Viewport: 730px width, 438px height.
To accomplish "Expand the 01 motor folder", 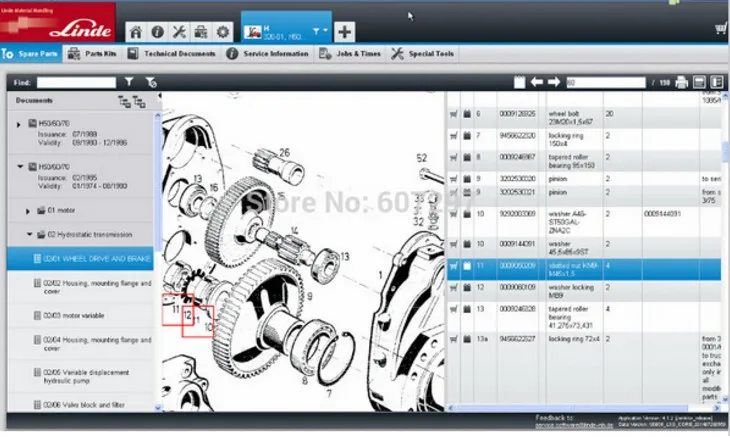I will (29, 211).
